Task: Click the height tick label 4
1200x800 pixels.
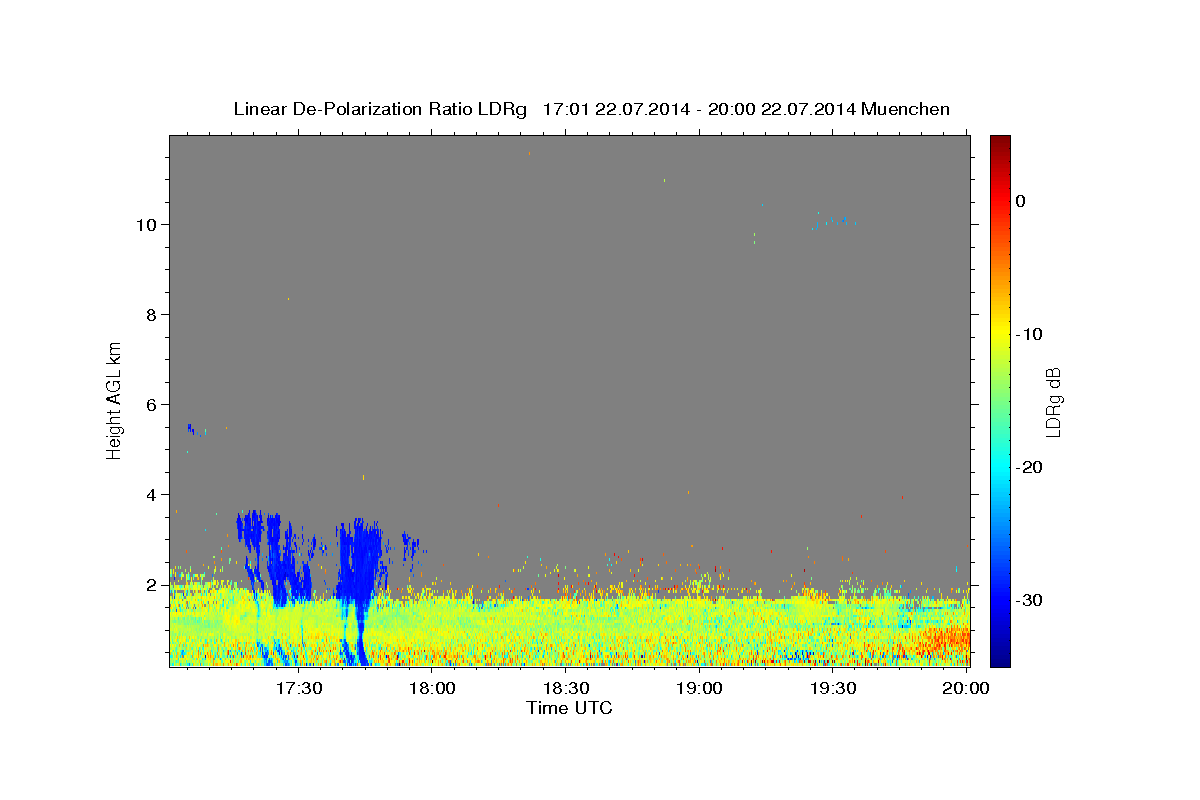Action: pyautogui.click(x=151, y=494)
